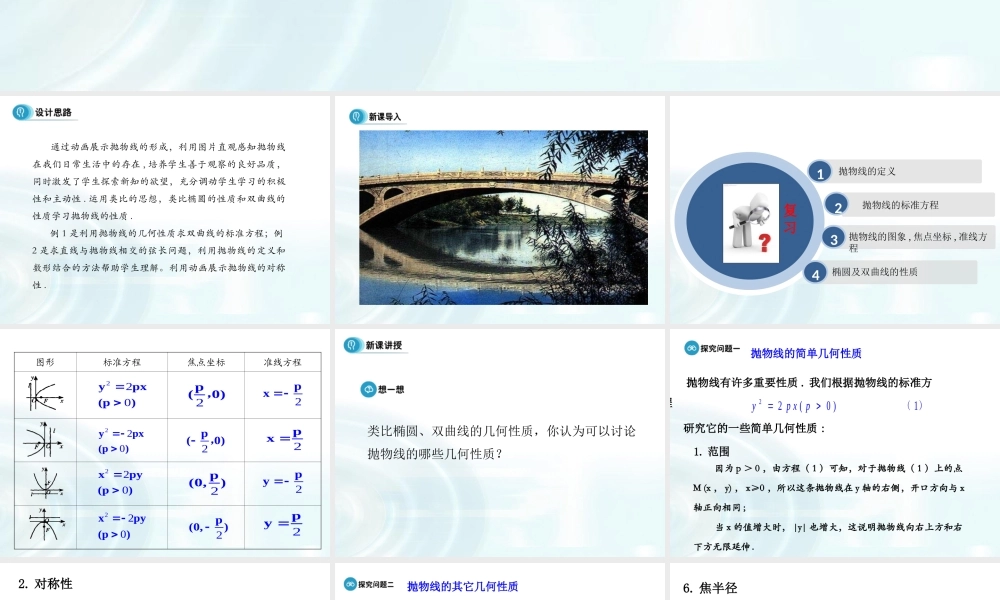Click number 3 circle for 抛物线的图象
Viewport: 1000px width, 600px height.
pos(834,239)
